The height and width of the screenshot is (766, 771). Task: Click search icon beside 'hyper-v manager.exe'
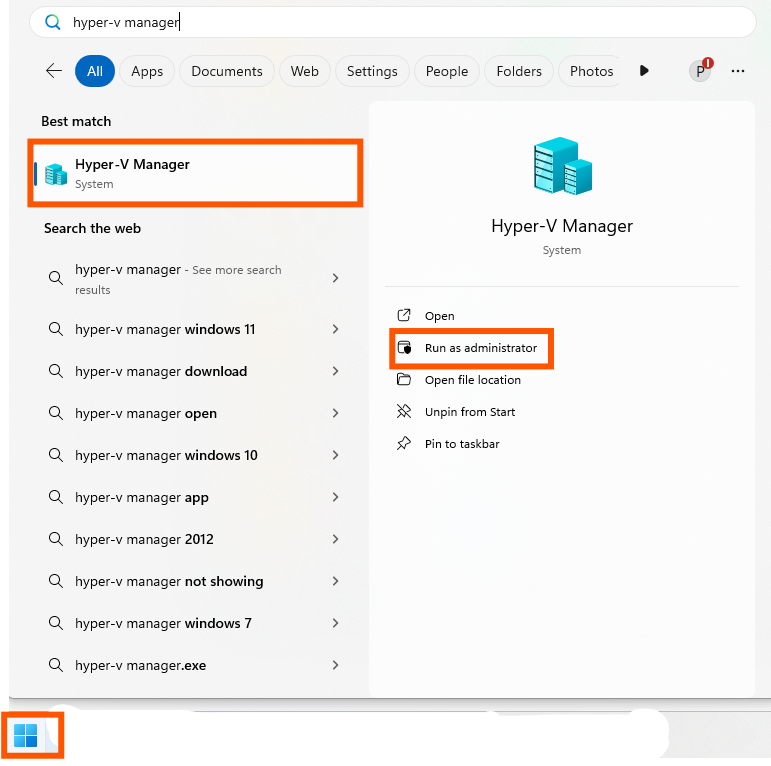[56, 665]
